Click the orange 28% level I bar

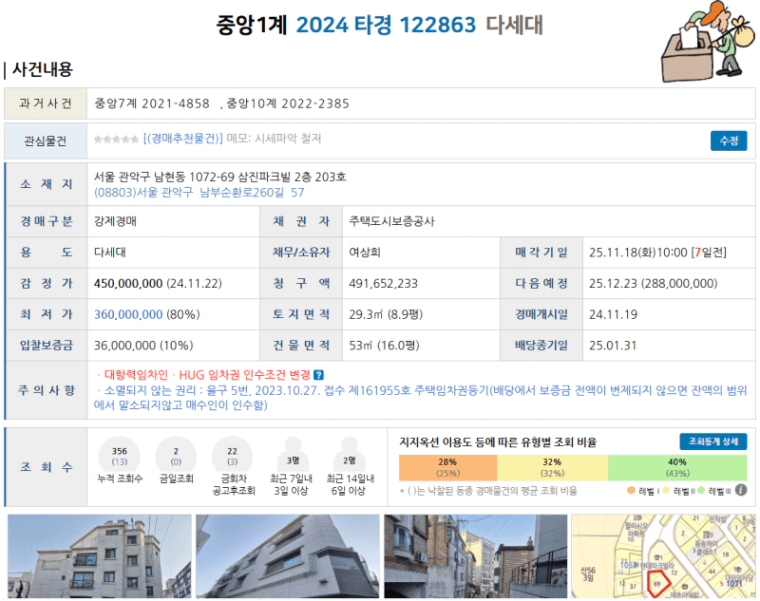coord(448,468)
